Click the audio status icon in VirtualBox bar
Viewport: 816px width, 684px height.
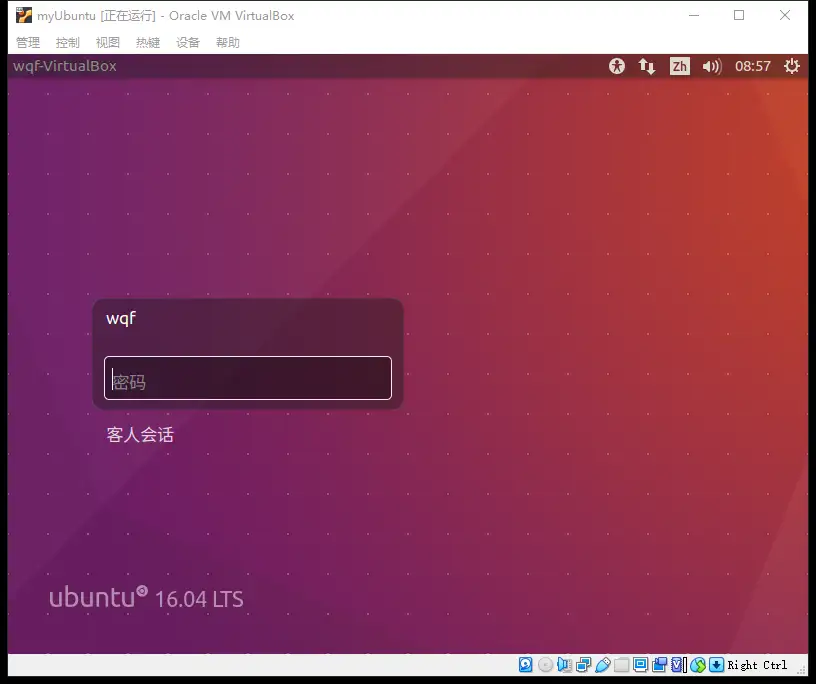(564, 665)
